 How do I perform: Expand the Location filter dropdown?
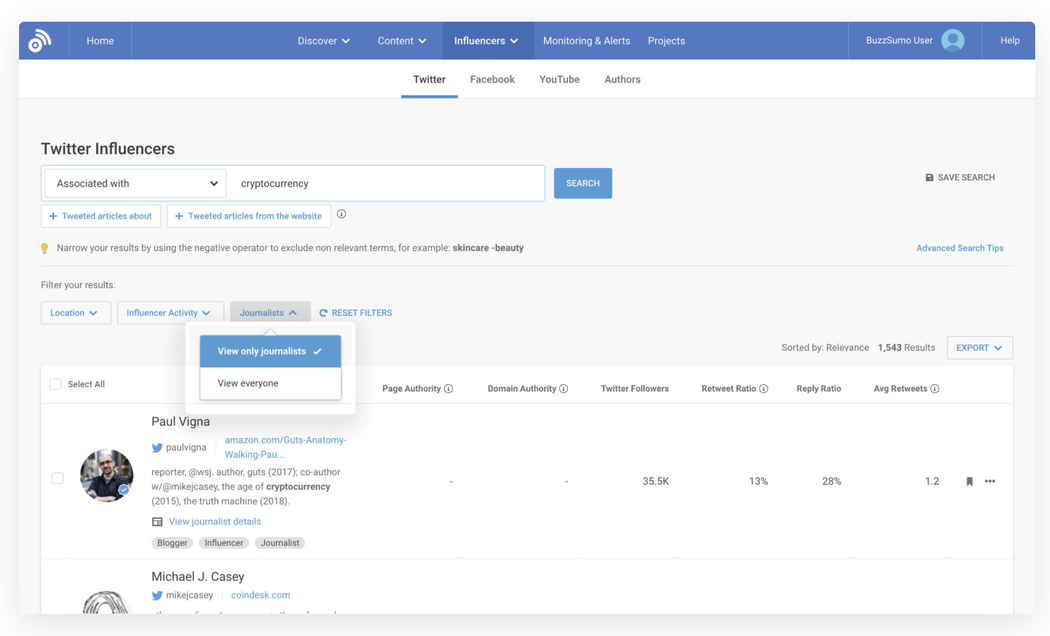[75, 313]
